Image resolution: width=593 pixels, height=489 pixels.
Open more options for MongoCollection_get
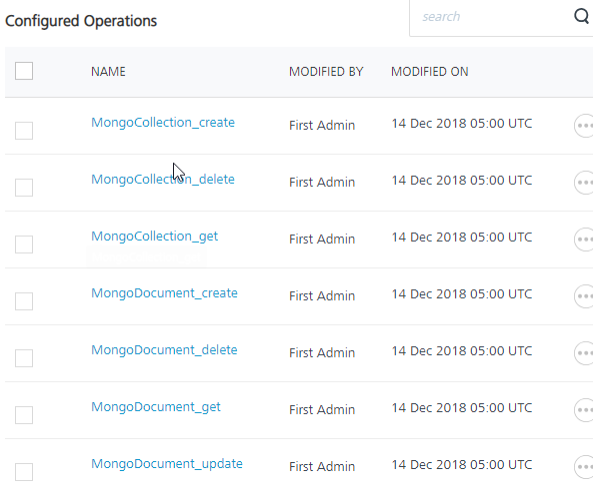584,239
